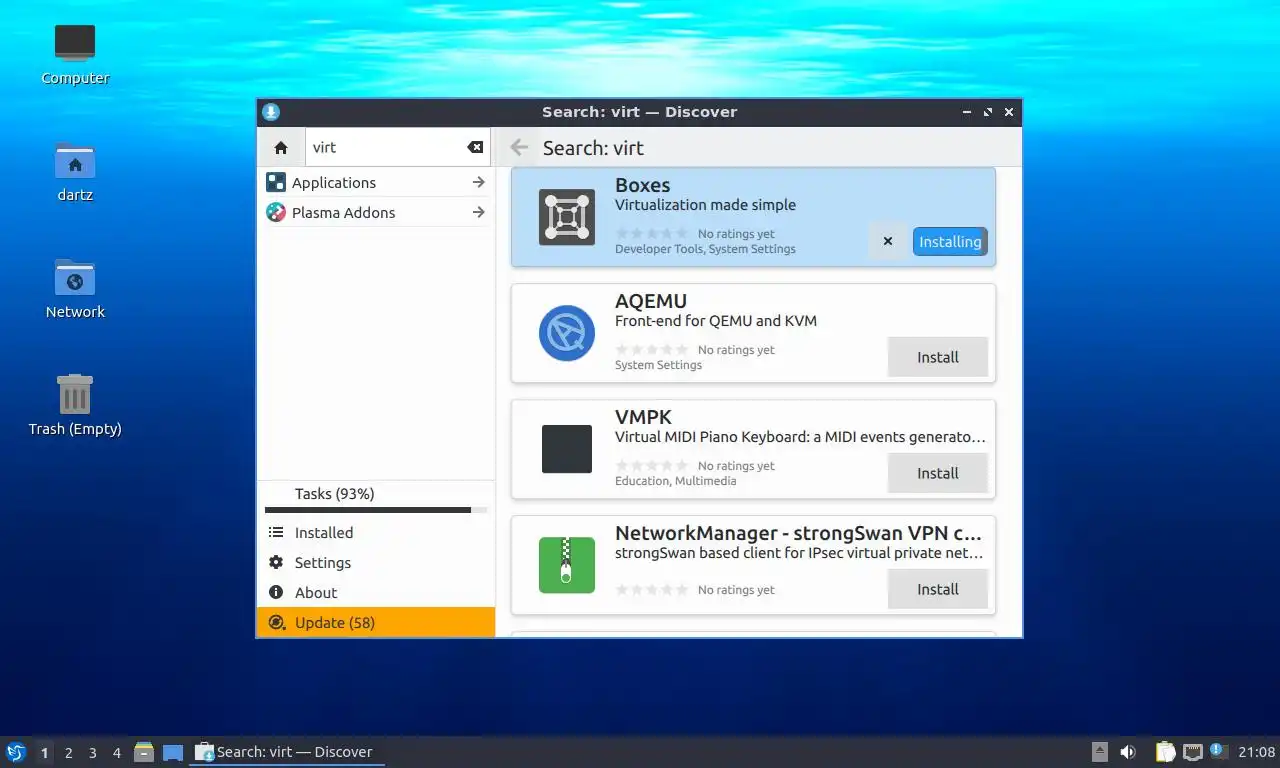Click the VMPK title

click(643, 417)
